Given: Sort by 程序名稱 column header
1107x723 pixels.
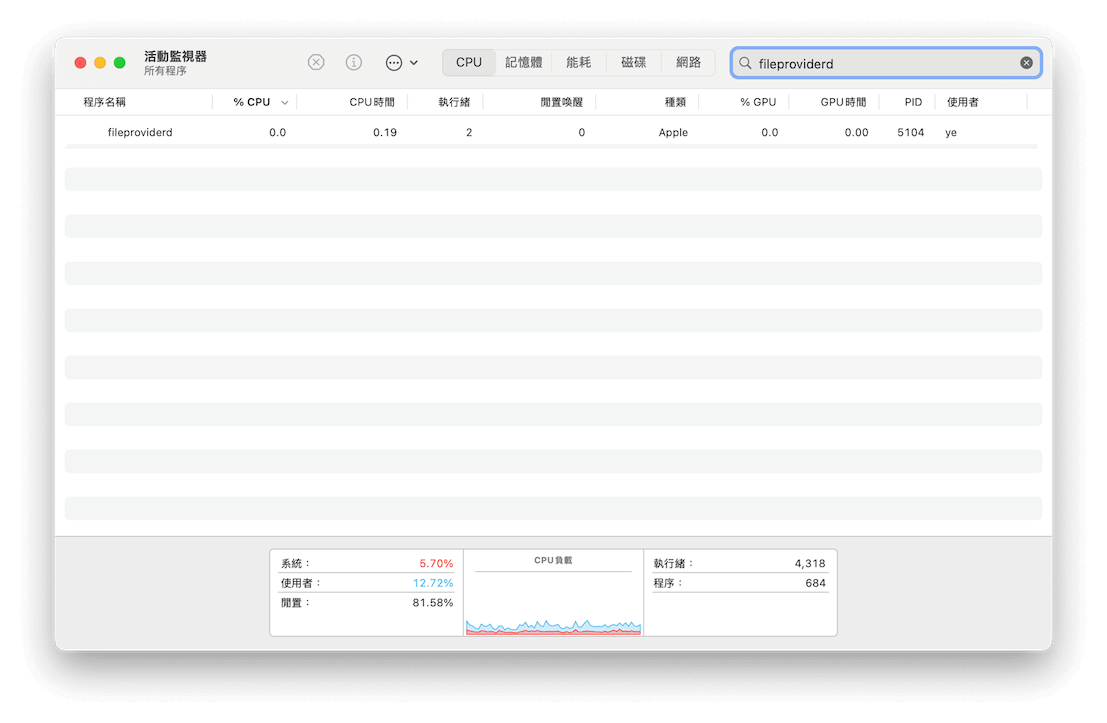Looking at the screenshot, I should click(104, 102).
